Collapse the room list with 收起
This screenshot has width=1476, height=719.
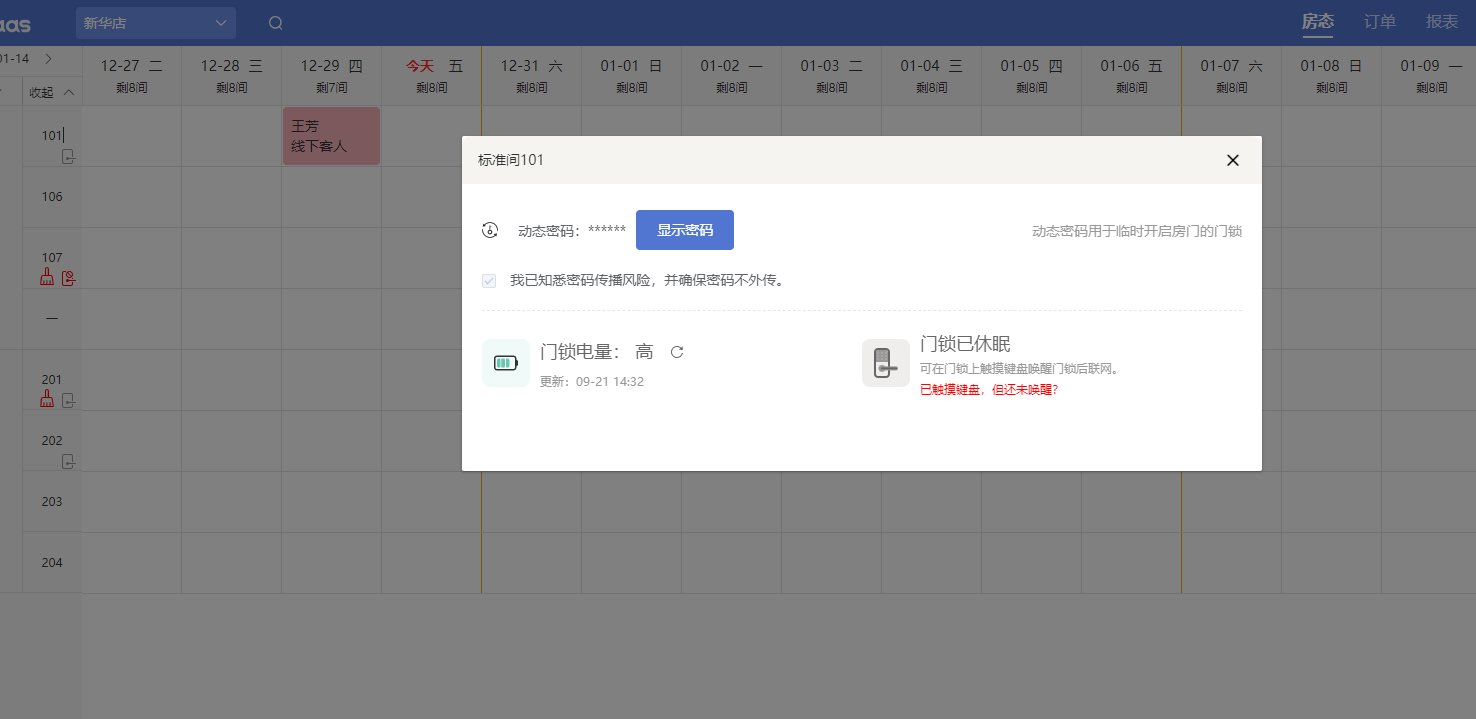[x=52, y=92]
